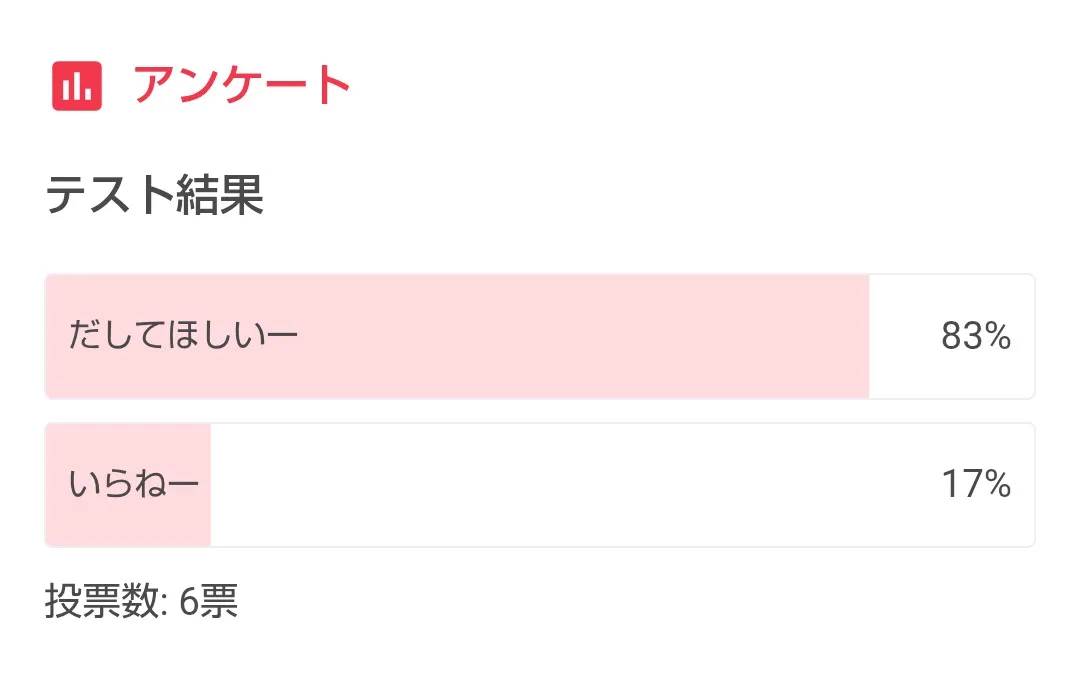The height and width of the screenshot is (700, 1080).
Task: Click the white unfilled area of the いらねー bar
Action: pyautogui.click(x=570, y=485)
